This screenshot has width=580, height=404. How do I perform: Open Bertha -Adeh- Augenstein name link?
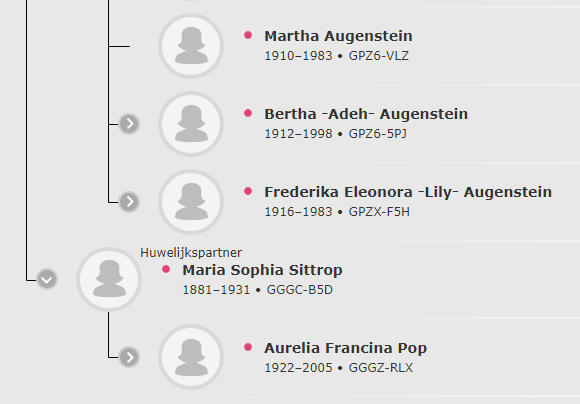pyautogui.click(x=366, y=114)
